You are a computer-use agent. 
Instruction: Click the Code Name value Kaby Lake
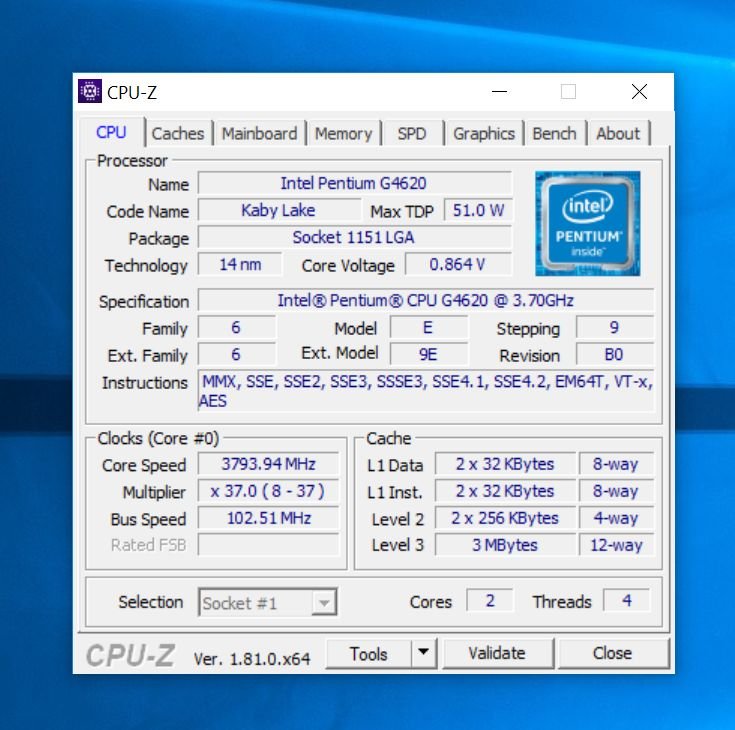click(x=279, y=210)
